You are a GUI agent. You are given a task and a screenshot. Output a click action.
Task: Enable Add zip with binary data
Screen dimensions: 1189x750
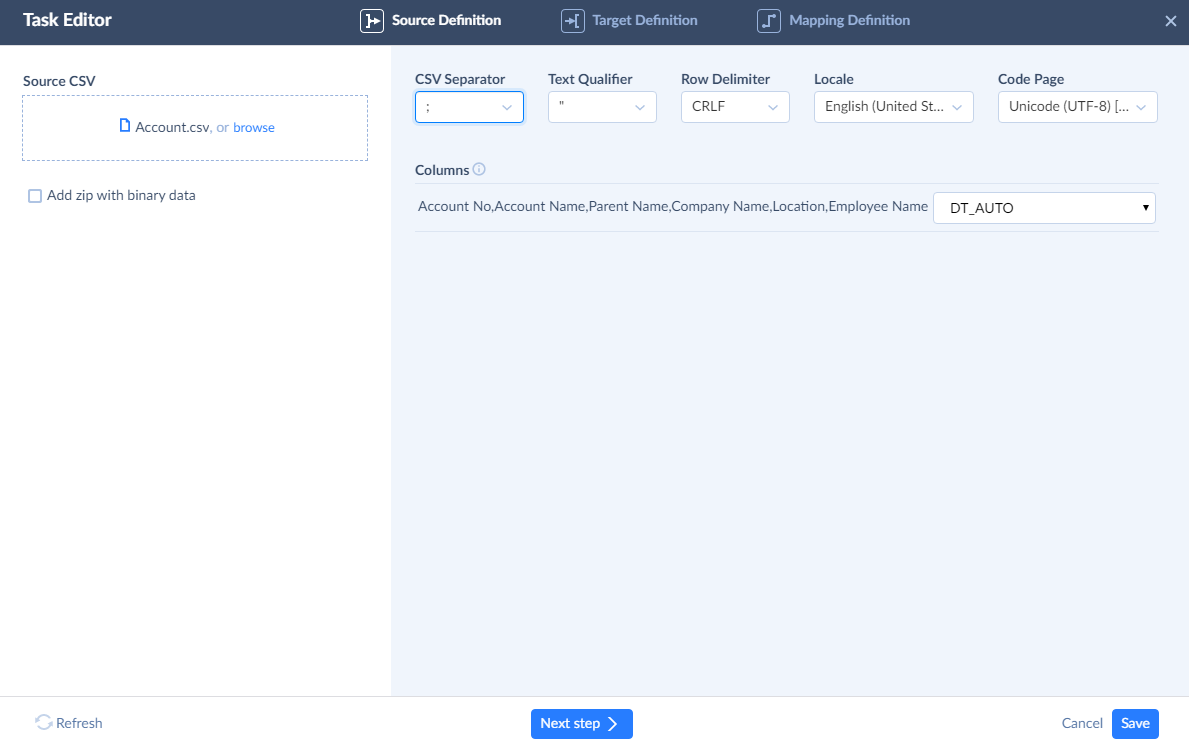point(35,196)
